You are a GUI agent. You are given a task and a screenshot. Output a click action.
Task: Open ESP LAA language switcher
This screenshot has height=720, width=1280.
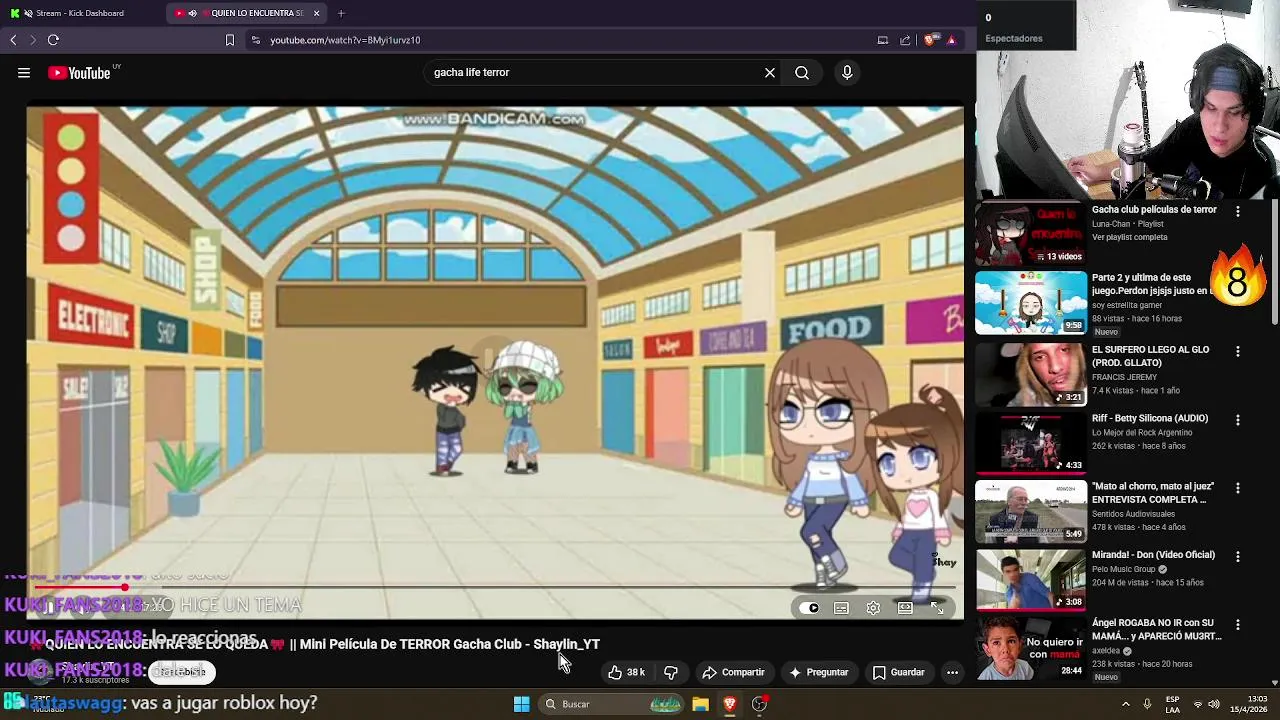tap(1173, 704)
